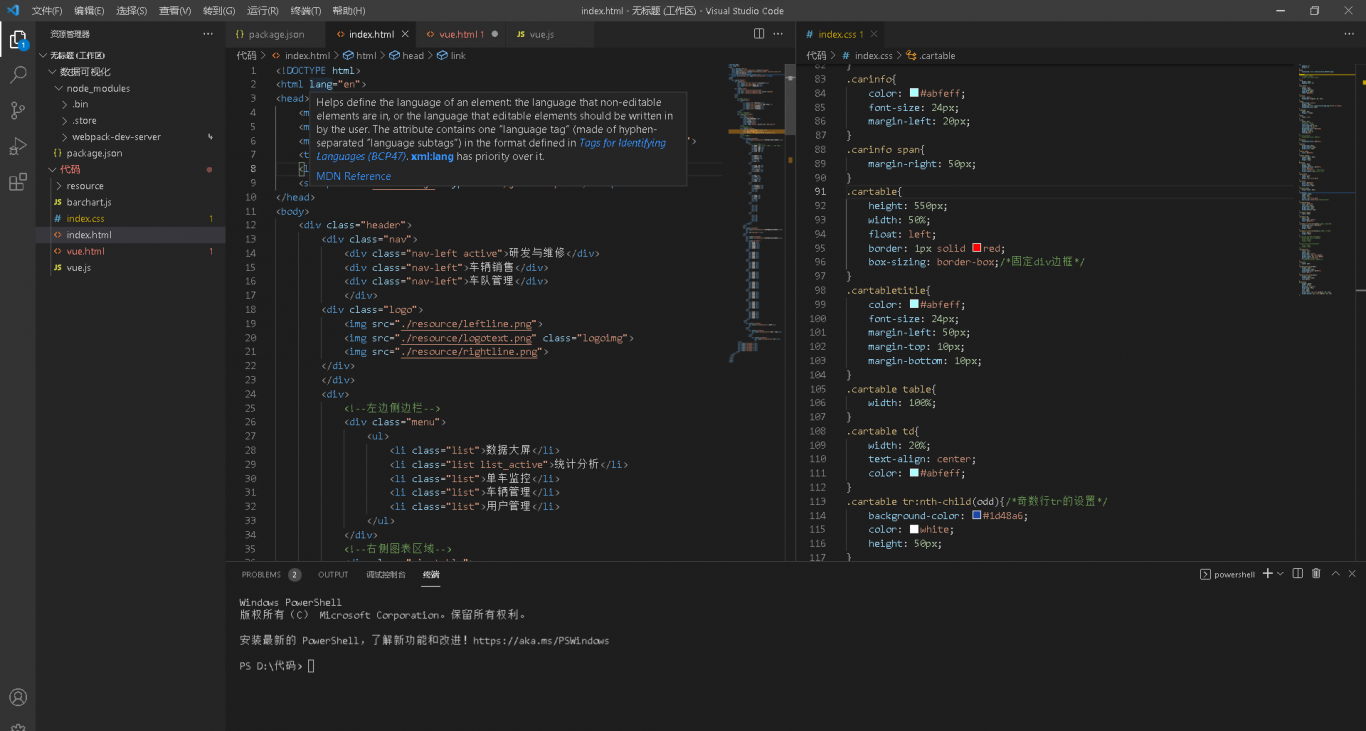Open the Tags for Identifying Languages link
Viewport: 1366px width, 731px height.
[x=491, y=150]
